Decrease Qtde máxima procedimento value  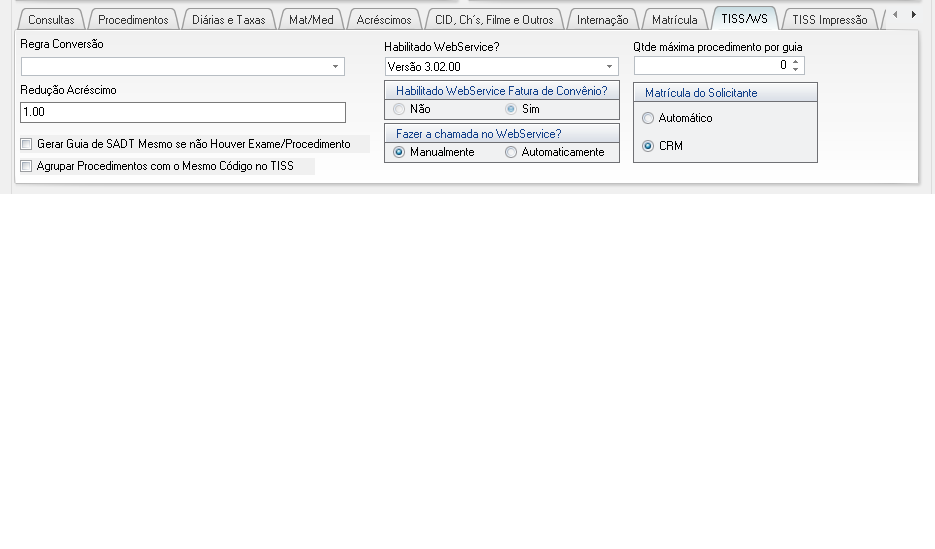[x=795, y=70]
